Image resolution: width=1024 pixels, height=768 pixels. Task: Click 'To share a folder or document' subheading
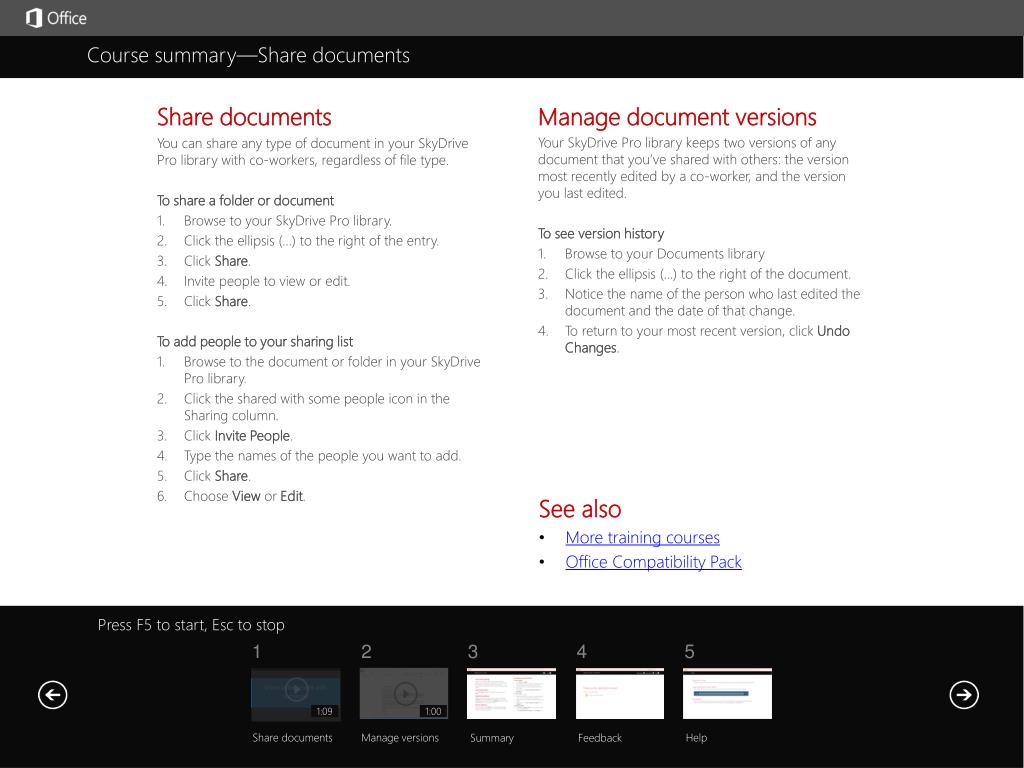pyautogui.click(x=246, y=200)
